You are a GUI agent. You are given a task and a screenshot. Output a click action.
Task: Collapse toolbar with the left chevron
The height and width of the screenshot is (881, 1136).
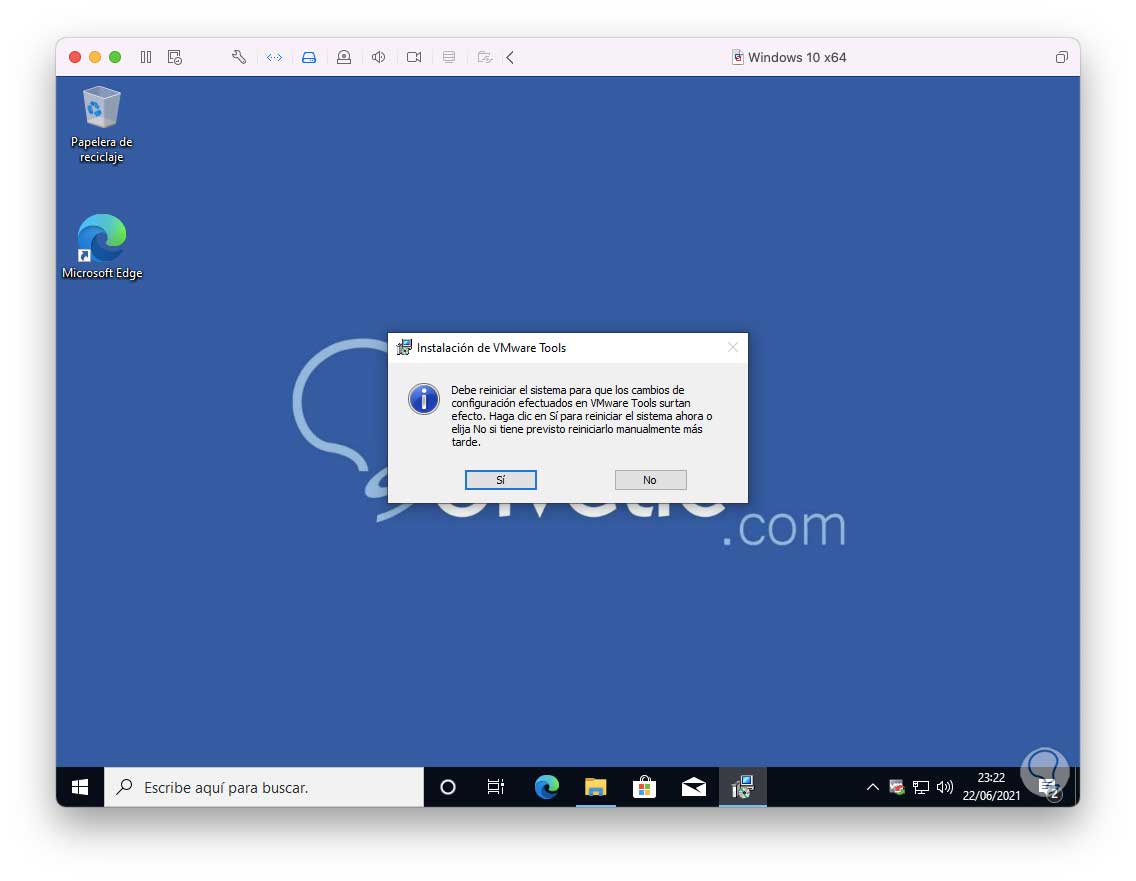(510, 57)
